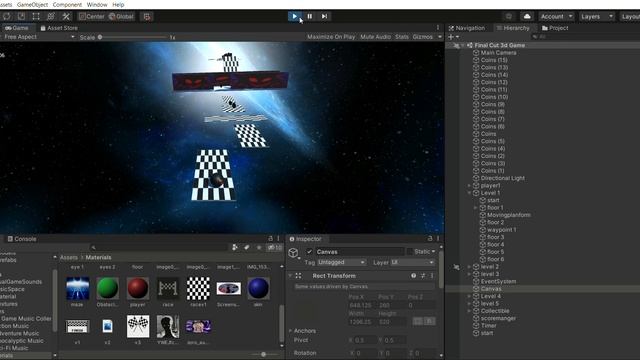Open the GameObject menu
Screen dimensions: 640x360
32,4
